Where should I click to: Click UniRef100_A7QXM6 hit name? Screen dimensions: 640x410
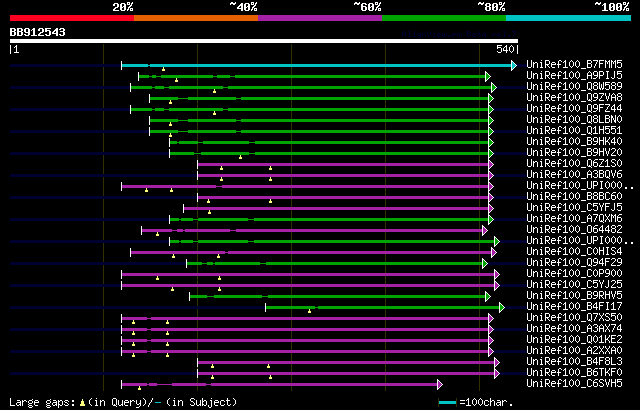pyautogui.click(x=574, y=219)
